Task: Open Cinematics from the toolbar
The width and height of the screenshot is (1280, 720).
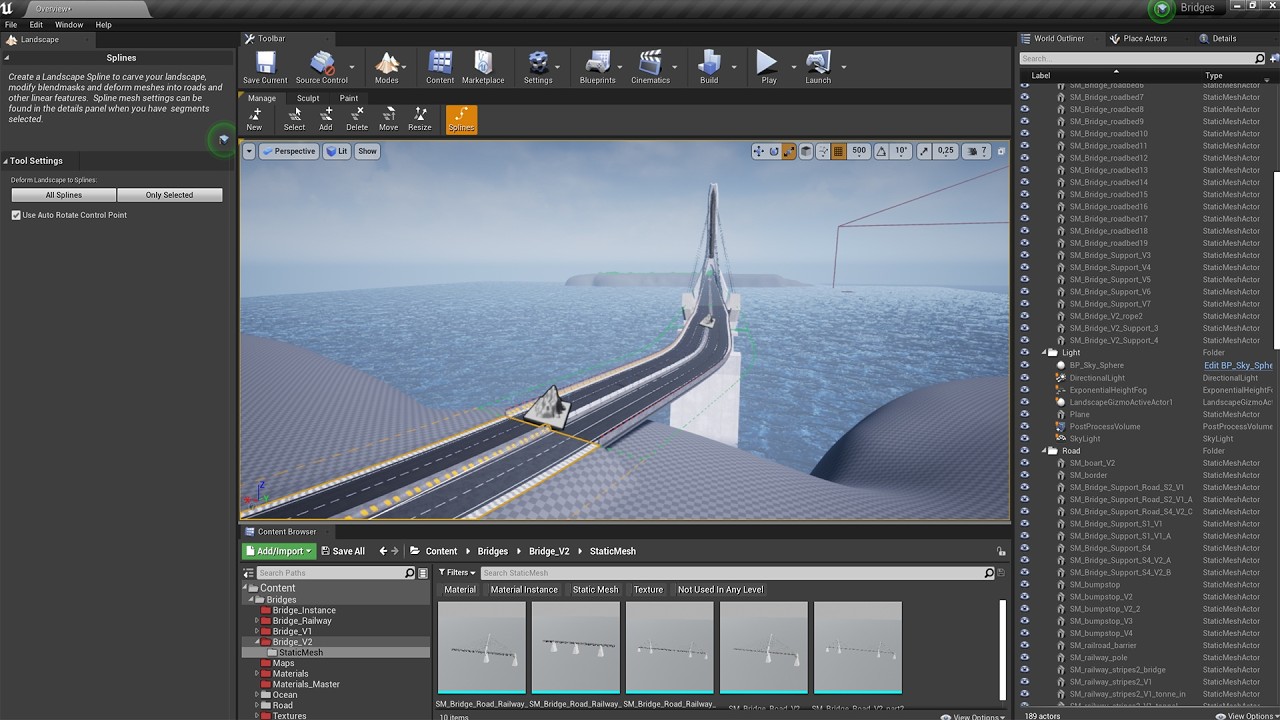Action: (650, 67)
